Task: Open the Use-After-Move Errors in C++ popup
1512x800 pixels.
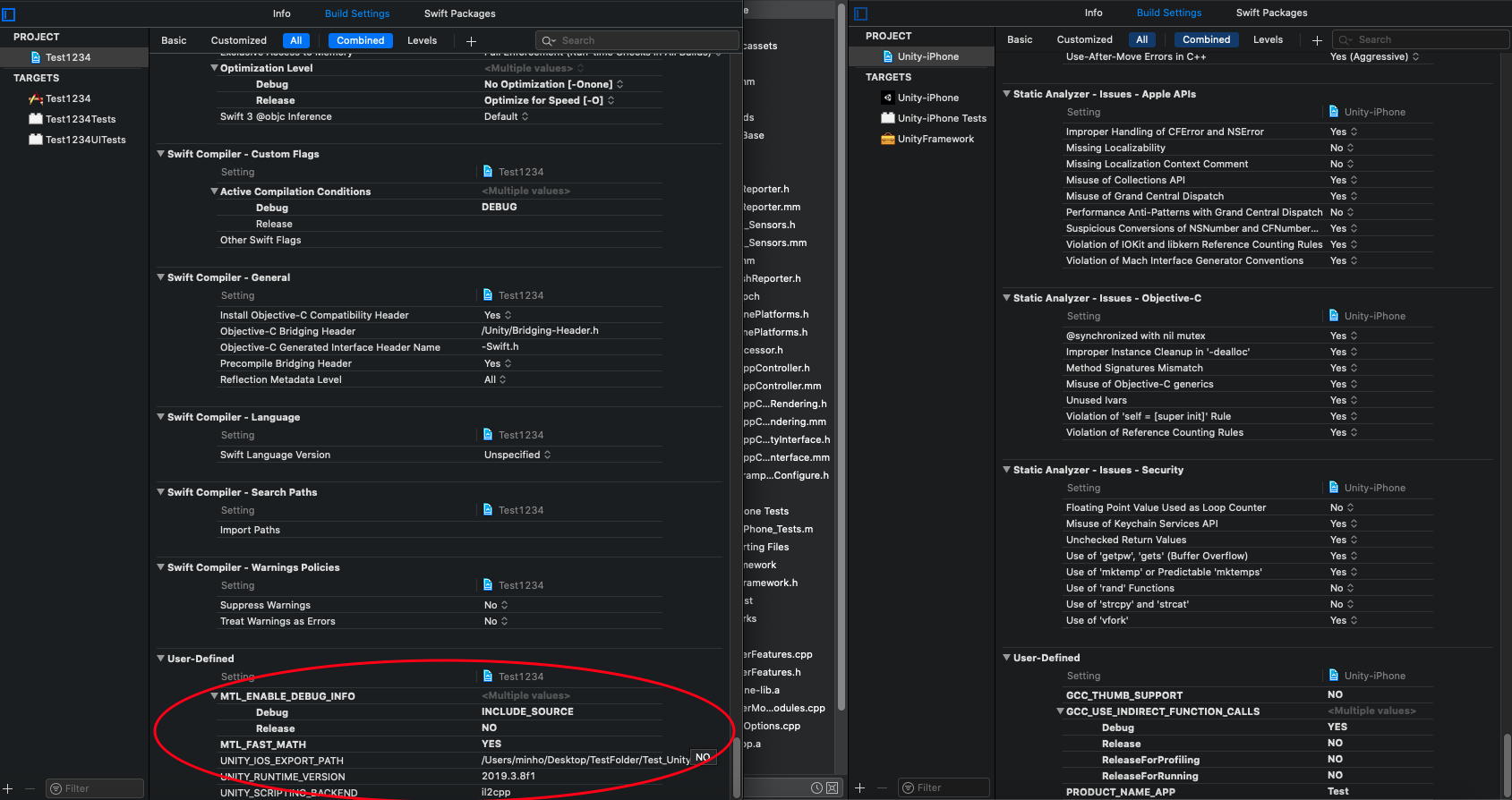Action: [x=1374, y=56]
